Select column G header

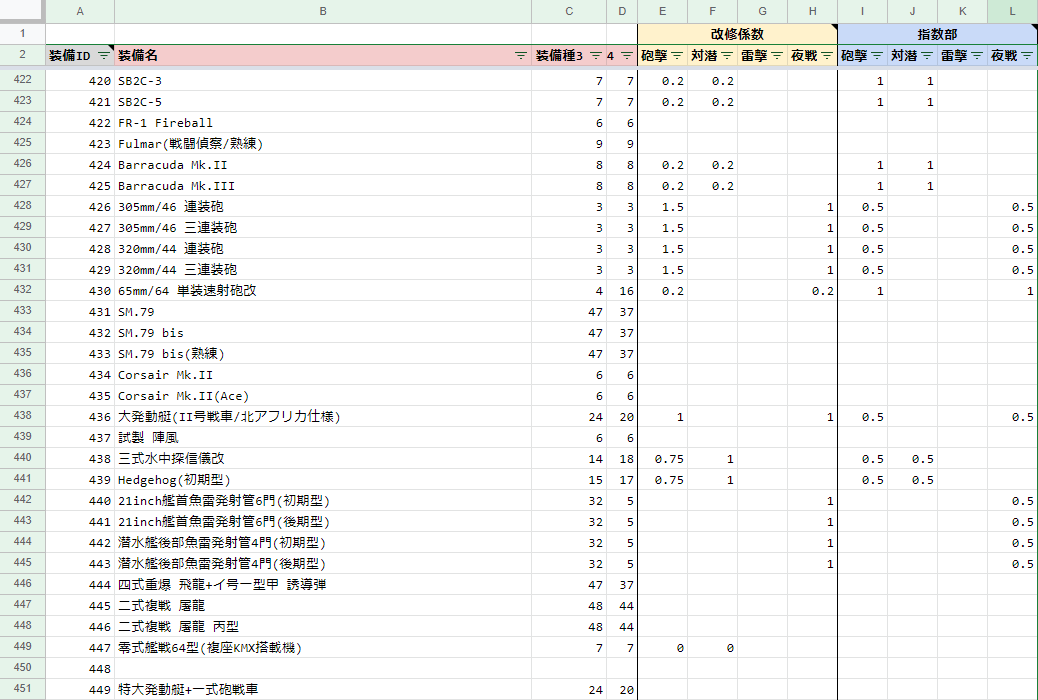763,11
